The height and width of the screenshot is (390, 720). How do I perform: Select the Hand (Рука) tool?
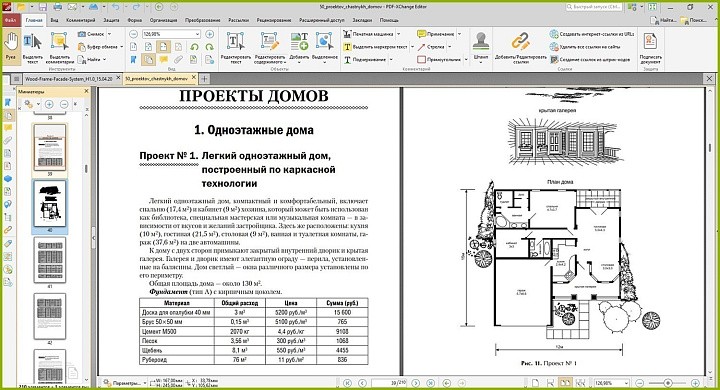(11, 46)
